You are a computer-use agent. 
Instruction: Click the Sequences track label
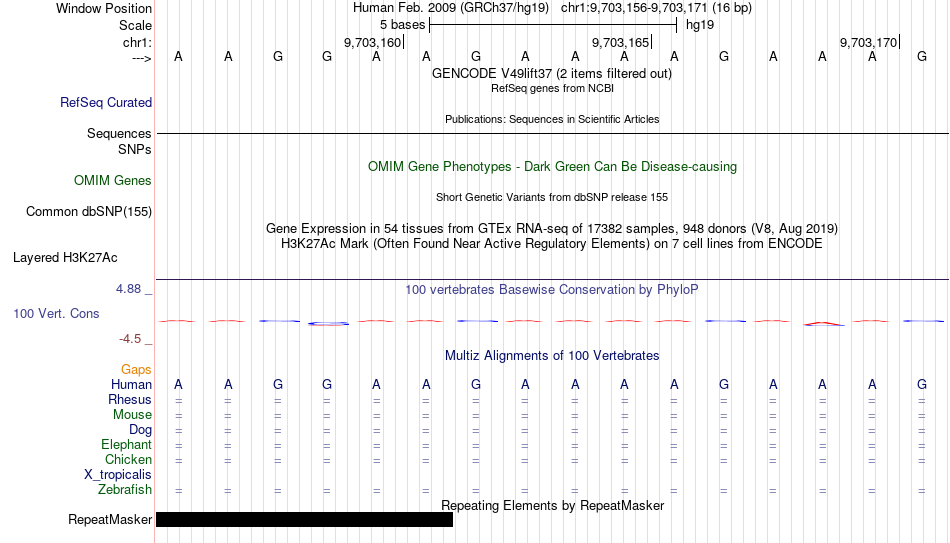[x=119, y=133]
